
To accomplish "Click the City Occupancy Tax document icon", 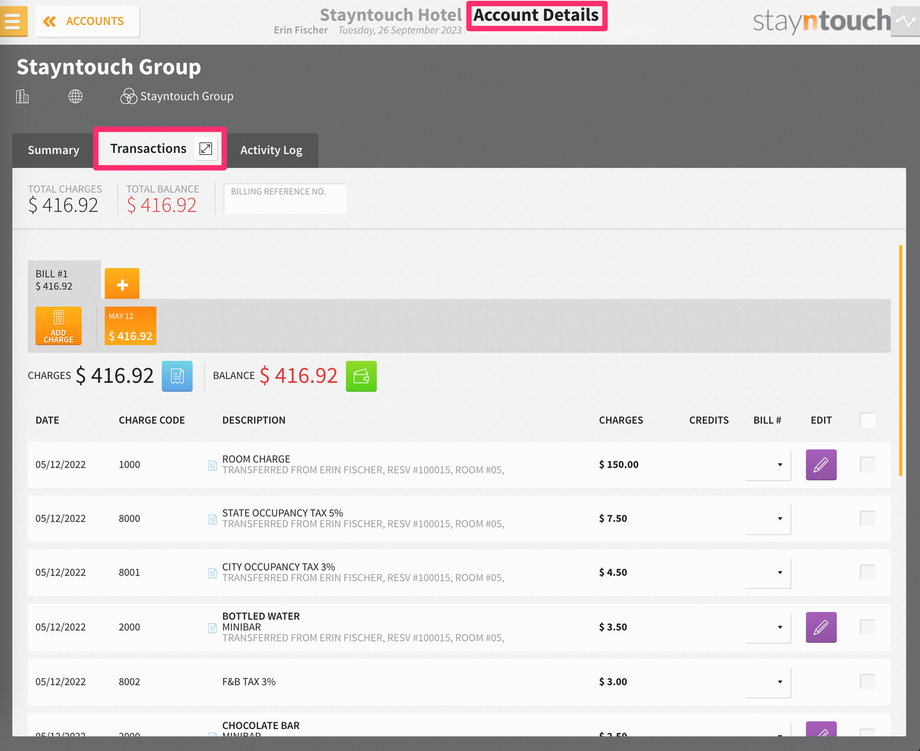I will point(212,574).
